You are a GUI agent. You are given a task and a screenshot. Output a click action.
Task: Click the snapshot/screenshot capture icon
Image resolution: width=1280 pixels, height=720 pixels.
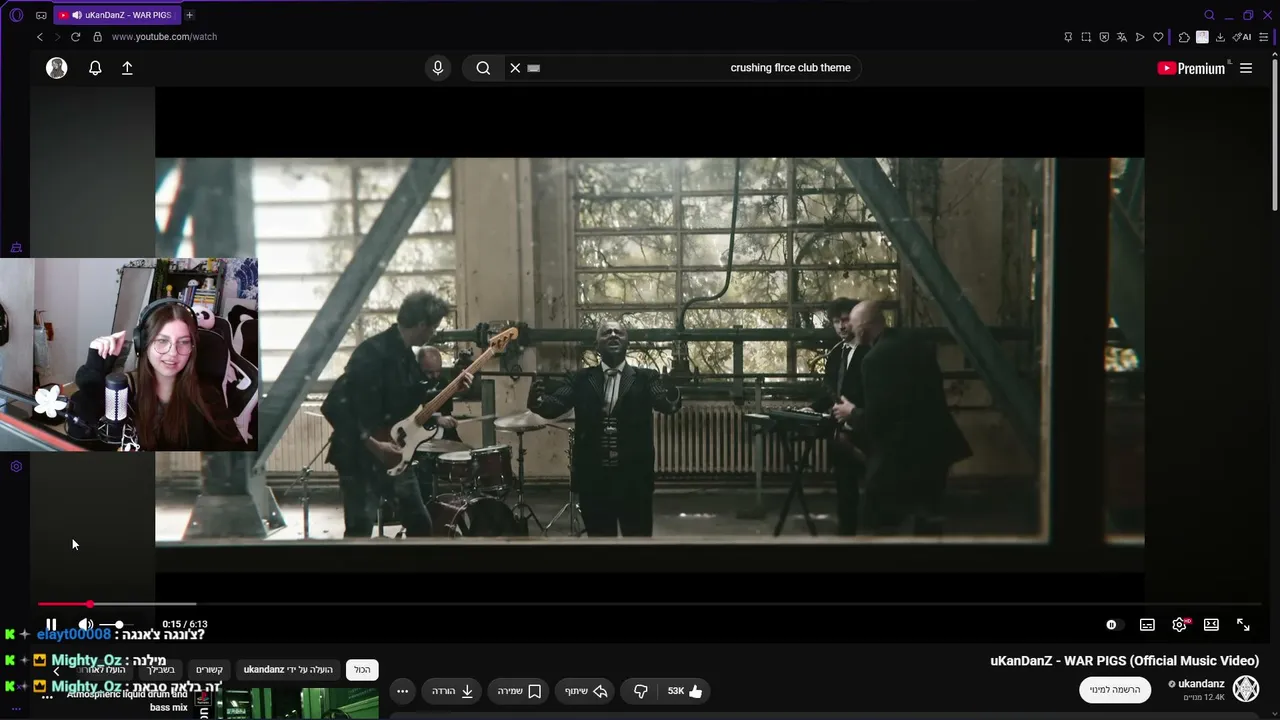pyautogui.click(x=1086, y=37)
